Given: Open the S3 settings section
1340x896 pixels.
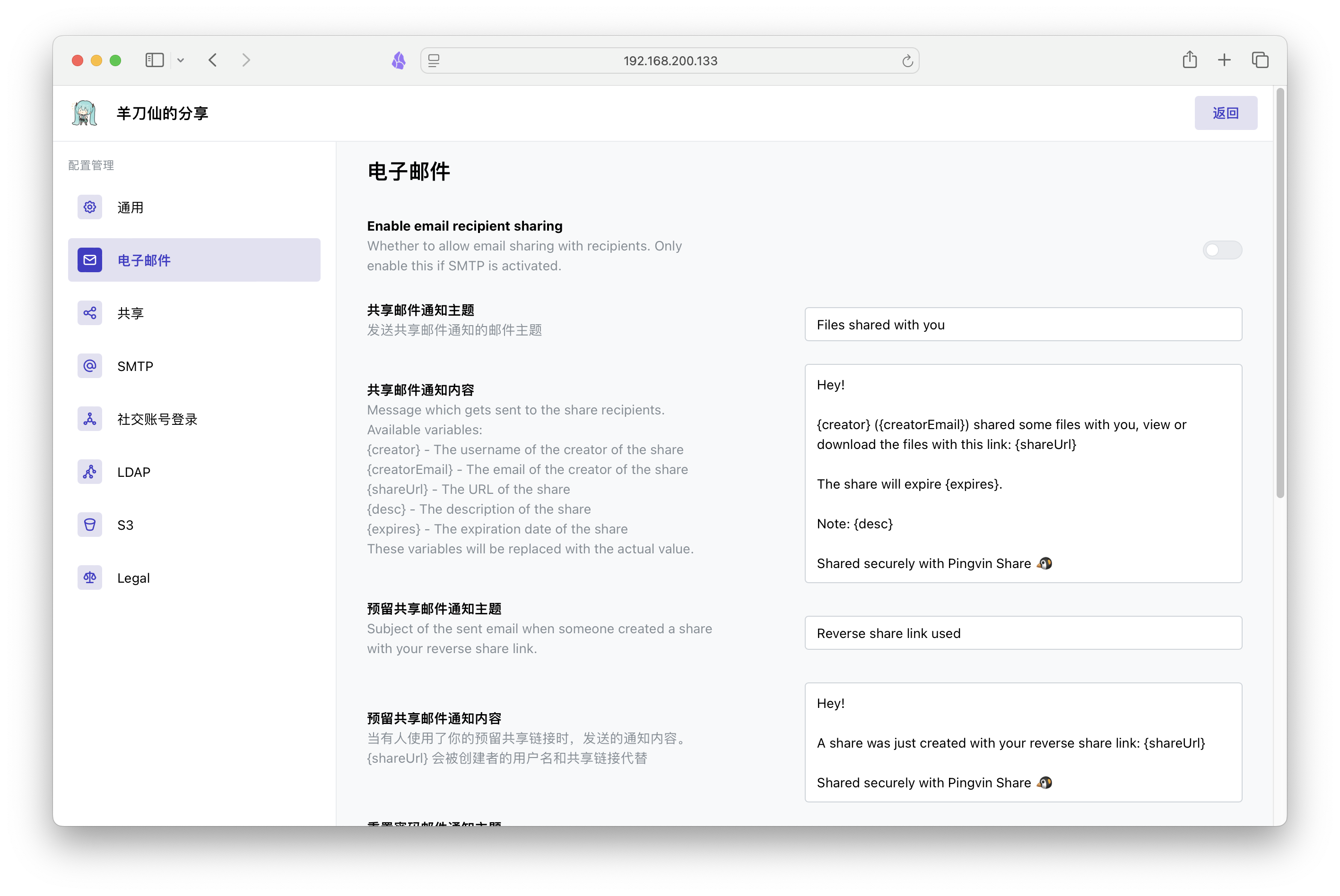Looking at the screenshot, I should coord(194,525).
